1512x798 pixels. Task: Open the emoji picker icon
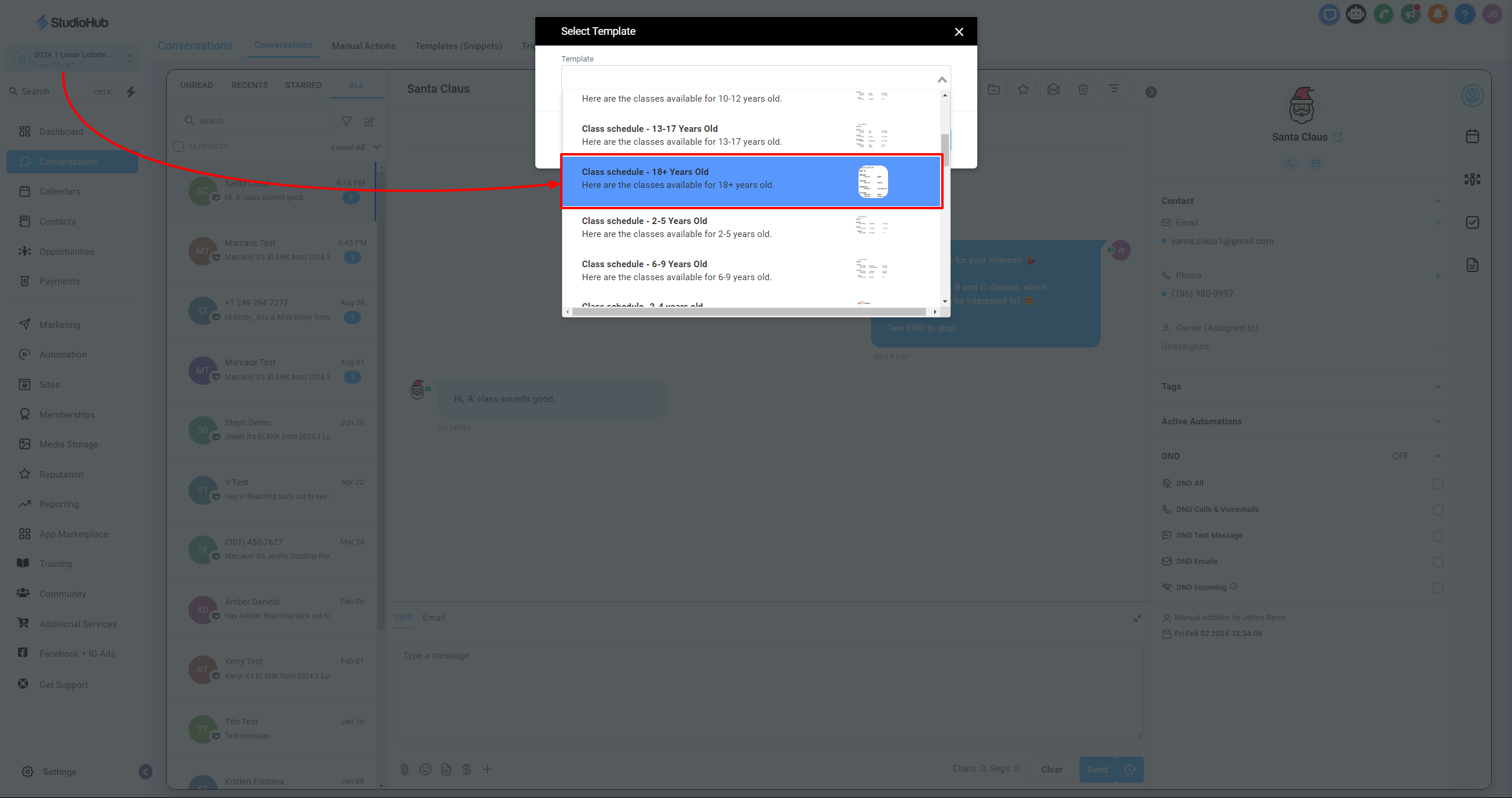coord(425,769)
